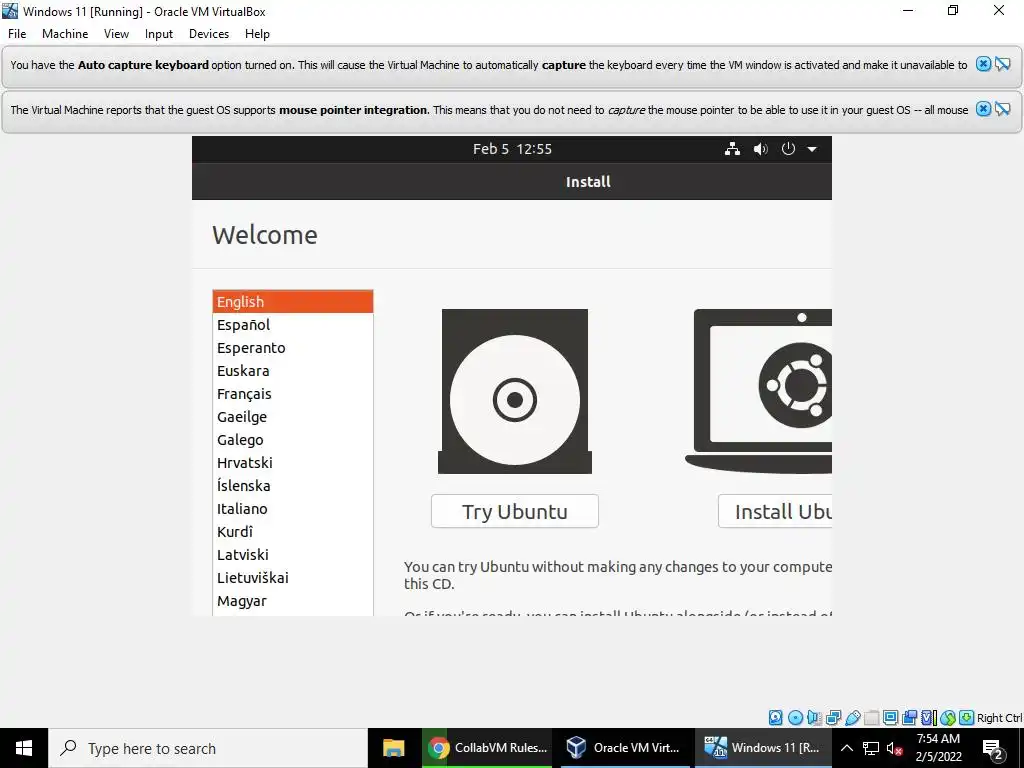Open the Input menu

159,34
